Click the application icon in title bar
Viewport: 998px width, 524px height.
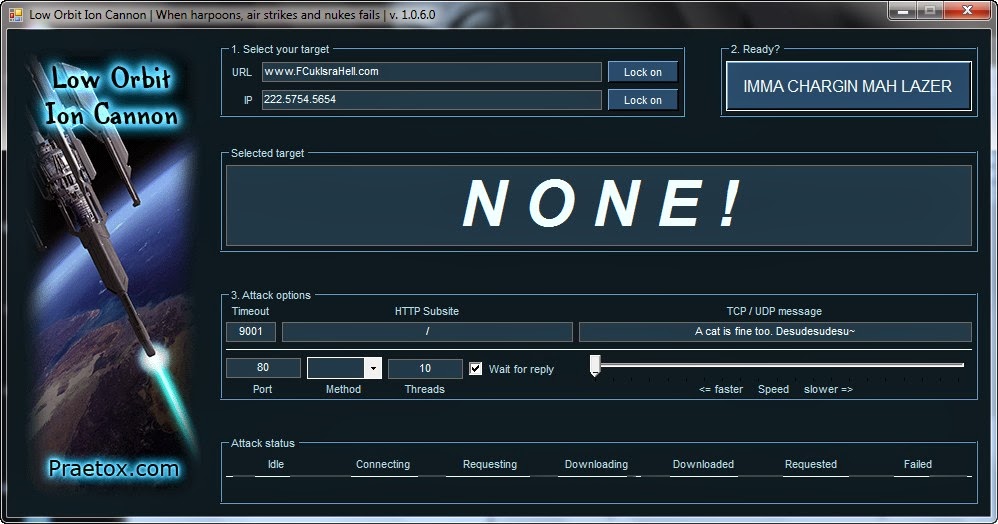click(15, 14)
